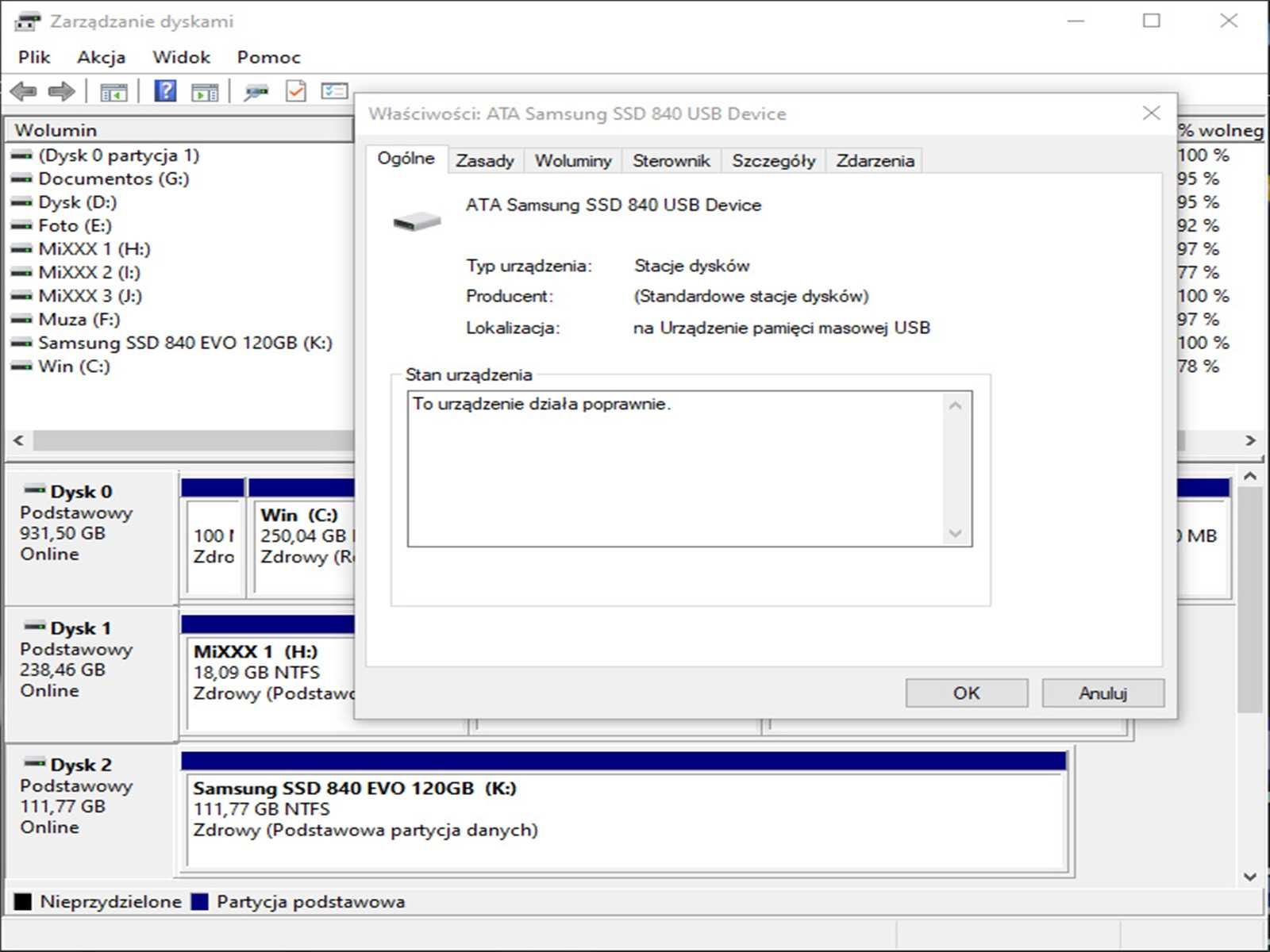Click the 78 % free value for Win (C:)
The height and width of the screenshot is (952, 1270).
point(1199,367)
